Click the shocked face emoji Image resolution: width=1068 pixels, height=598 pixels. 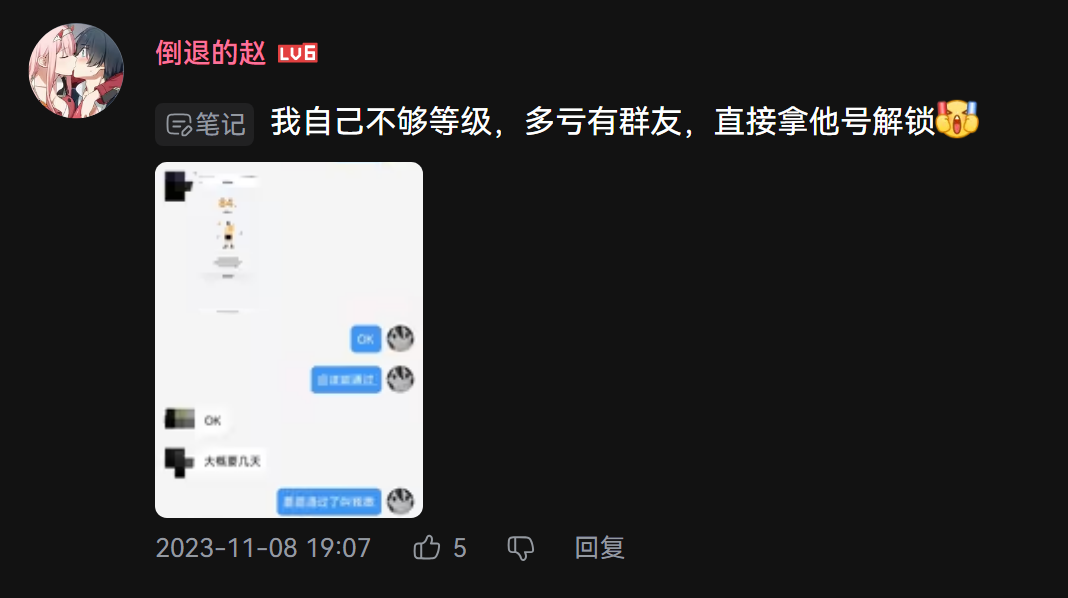957,120
